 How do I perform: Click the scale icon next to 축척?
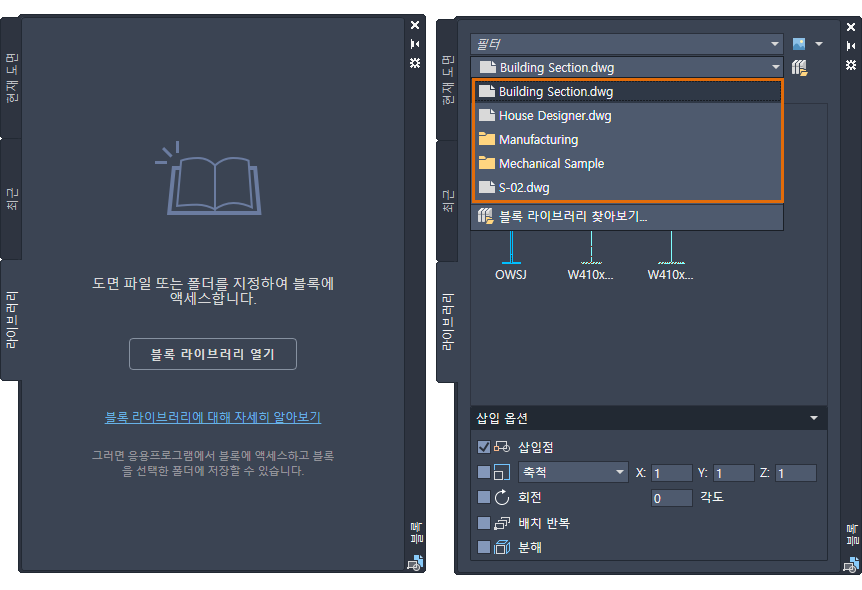point(502,472)
